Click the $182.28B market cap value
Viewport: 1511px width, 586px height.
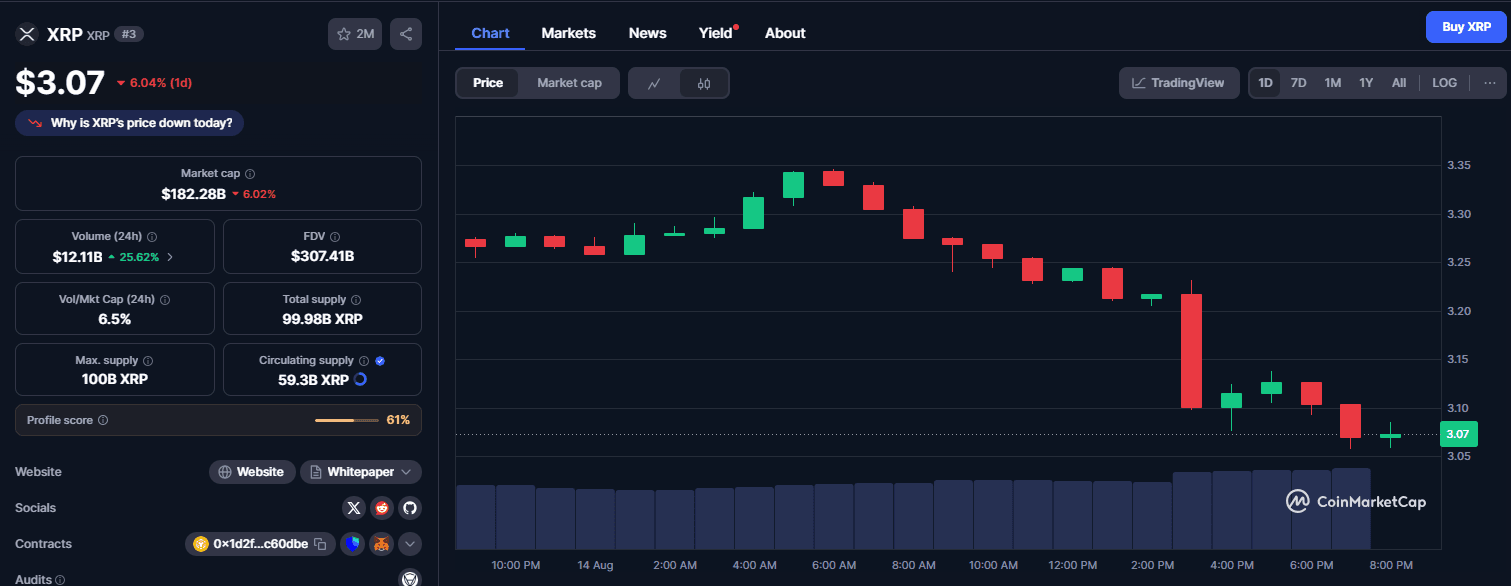pyautogui.click(x=193, y=193)
